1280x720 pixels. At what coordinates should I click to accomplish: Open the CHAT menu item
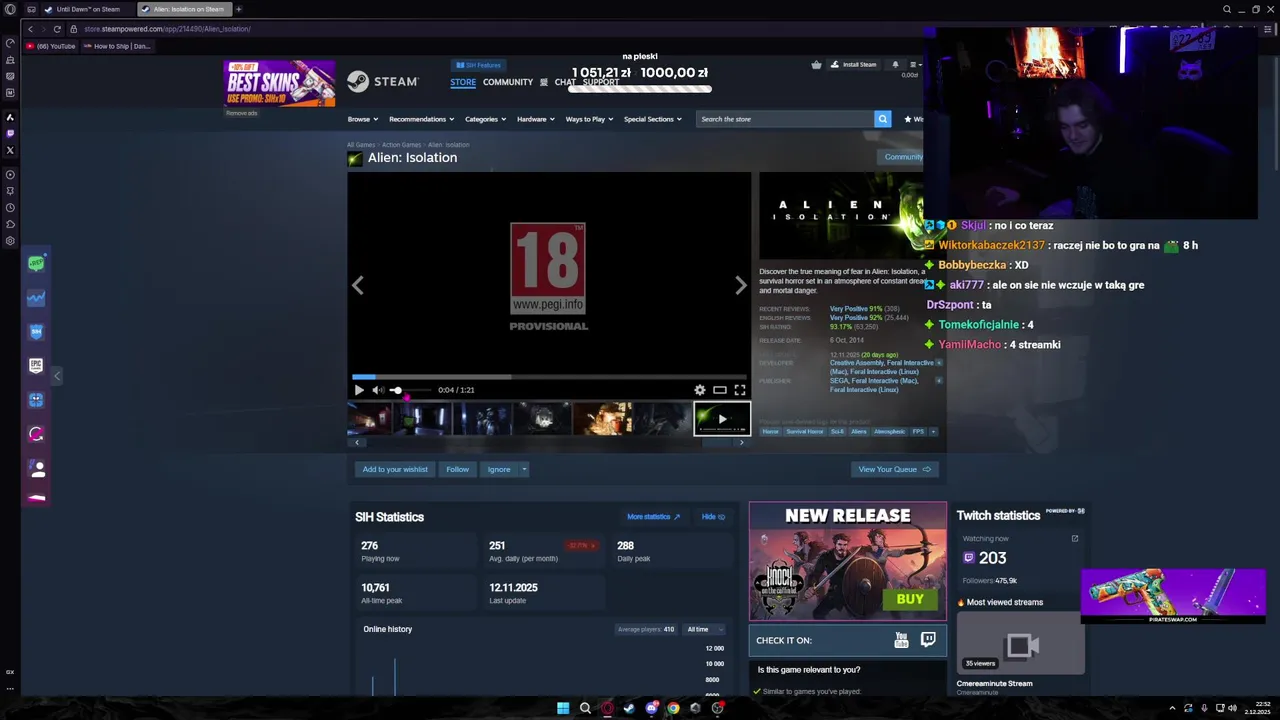[565, 82]
